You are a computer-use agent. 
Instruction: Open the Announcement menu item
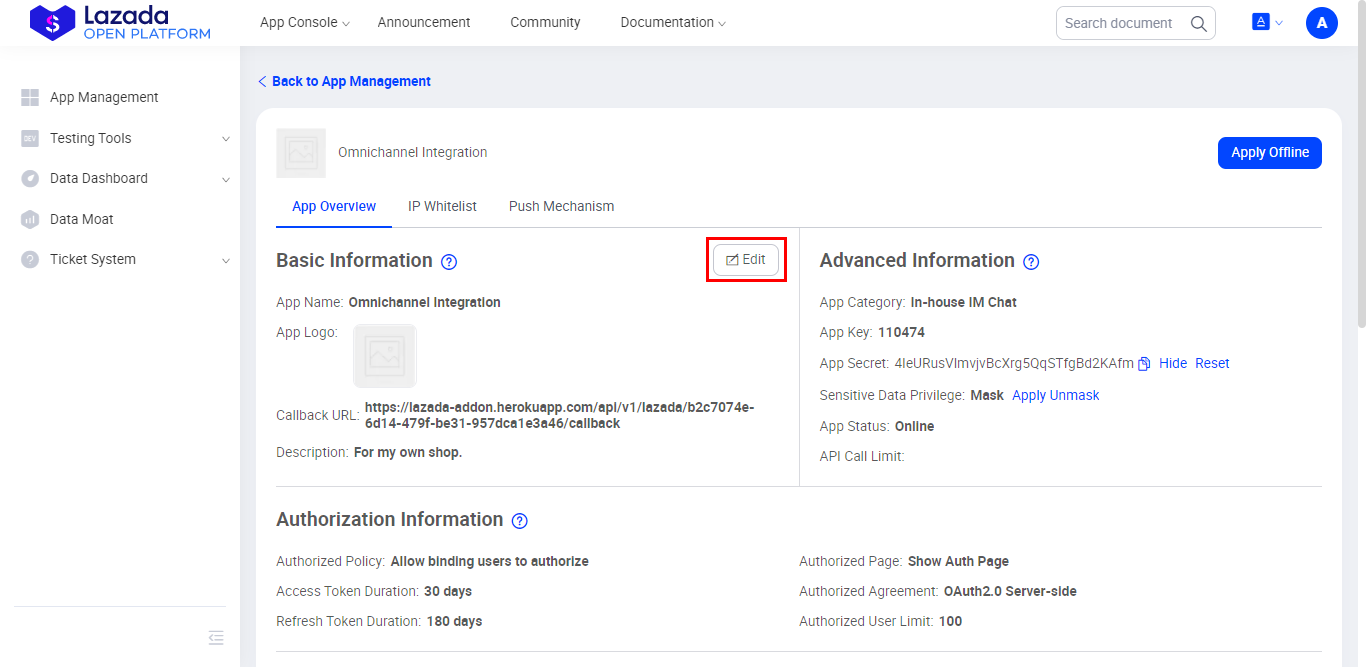[x=424, y=22]
